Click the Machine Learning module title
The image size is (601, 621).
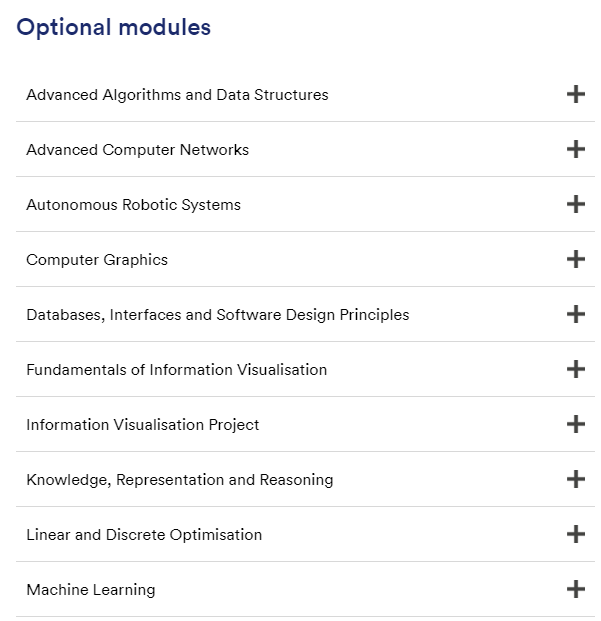tap(90, 590)
